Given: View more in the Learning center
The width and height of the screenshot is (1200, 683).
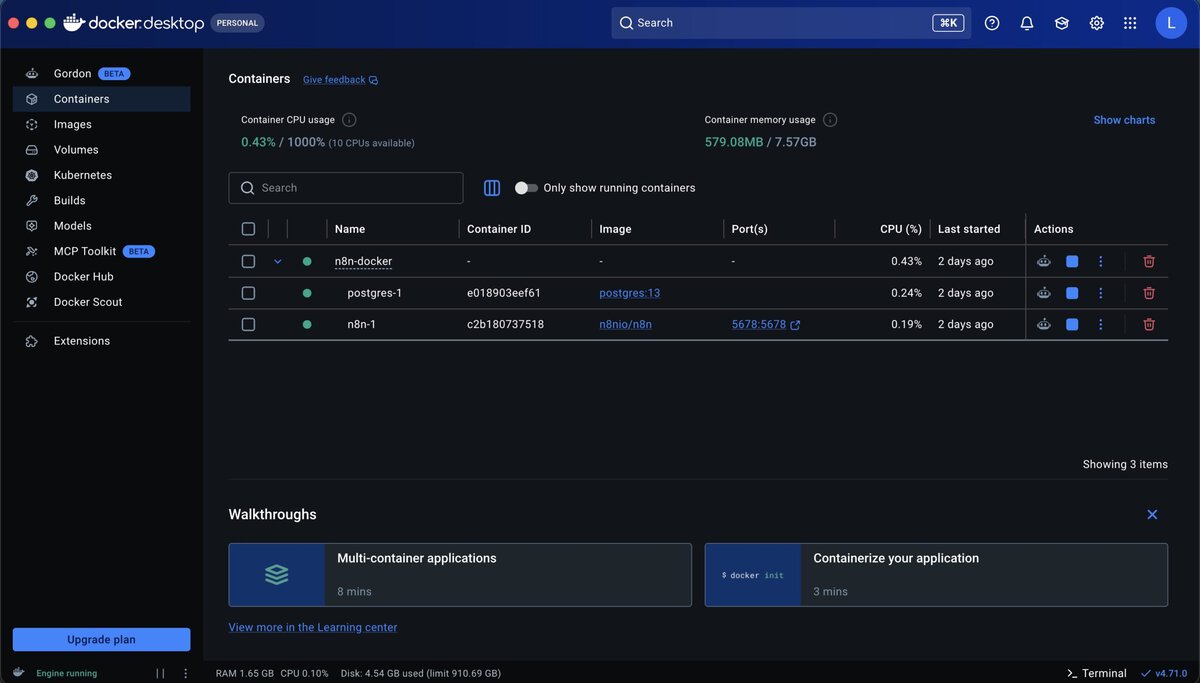Looking at the screenshot, I should [313, 627].
